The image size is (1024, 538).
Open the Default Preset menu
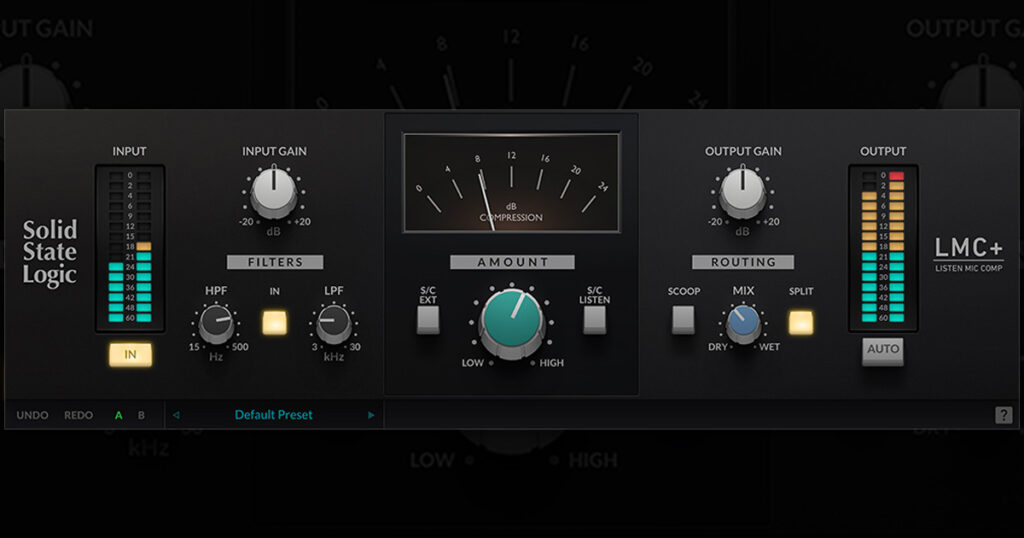coord(274,415)
